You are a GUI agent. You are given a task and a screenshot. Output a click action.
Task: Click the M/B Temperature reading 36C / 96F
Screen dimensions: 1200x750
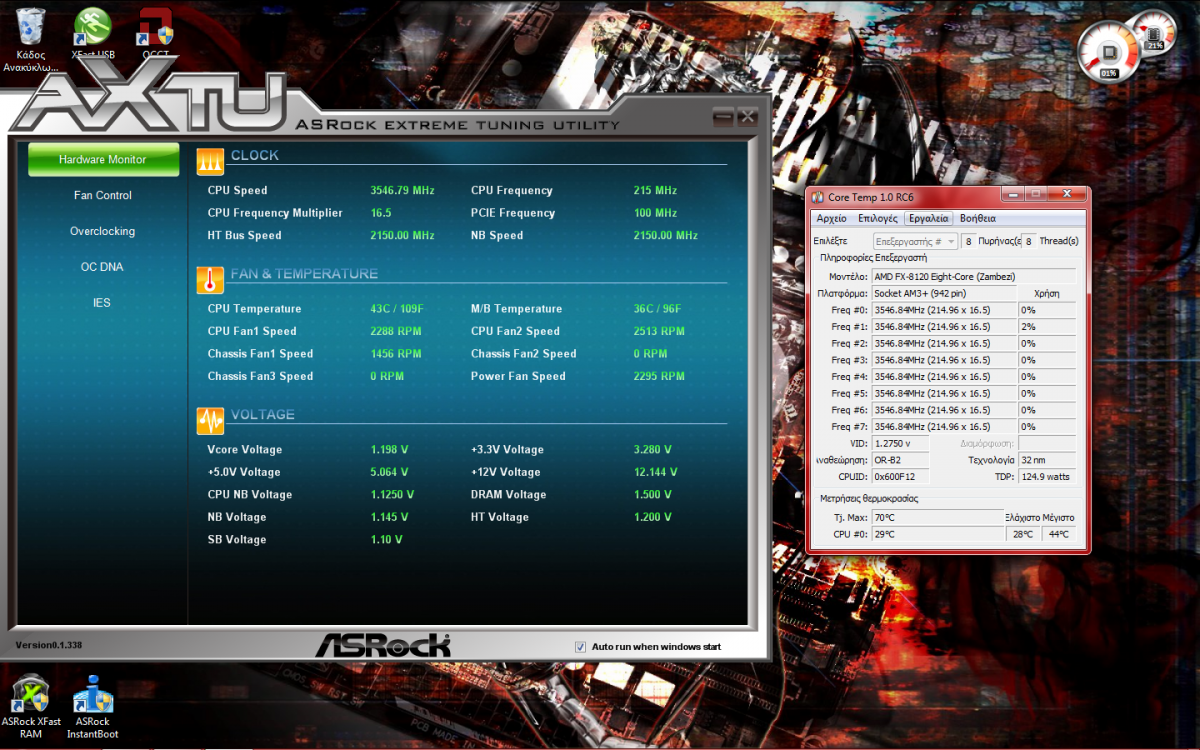click(658, 309)
